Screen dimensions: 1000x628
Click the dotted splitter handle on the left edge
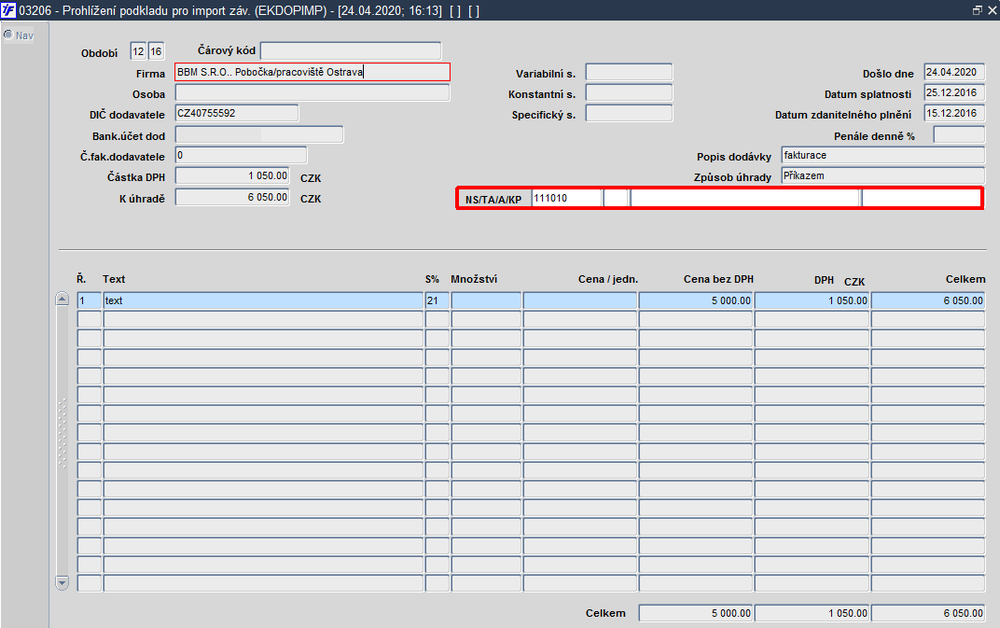pos(62,434)
